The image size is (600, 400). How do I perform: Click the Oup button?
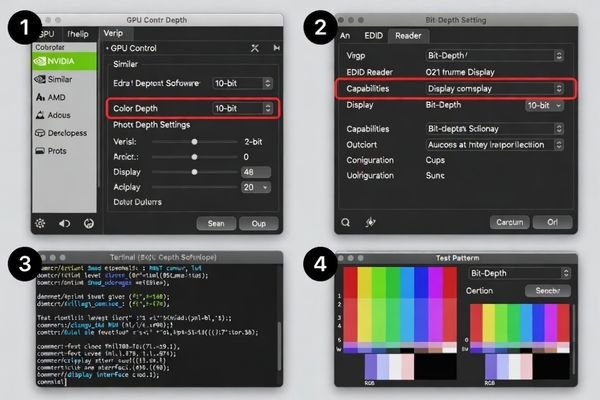coord(259,224)
